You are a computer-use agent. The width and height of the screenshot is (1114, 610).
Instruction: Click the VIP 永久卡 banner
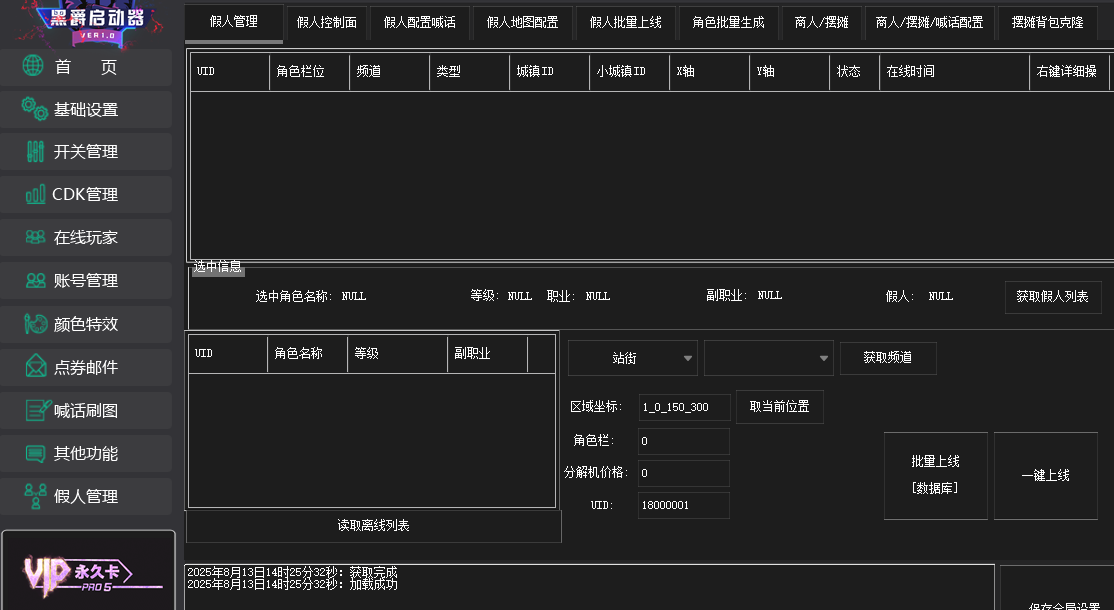tap(88, 572)
